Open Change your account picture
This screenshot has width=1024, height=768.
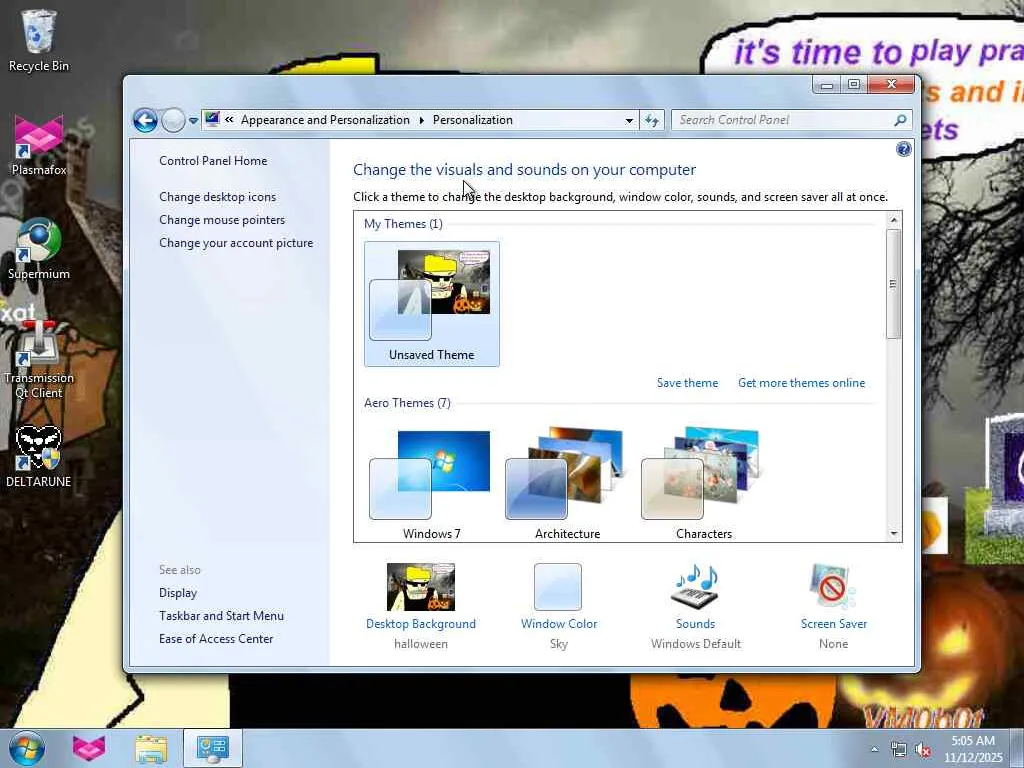coord(236,243)
